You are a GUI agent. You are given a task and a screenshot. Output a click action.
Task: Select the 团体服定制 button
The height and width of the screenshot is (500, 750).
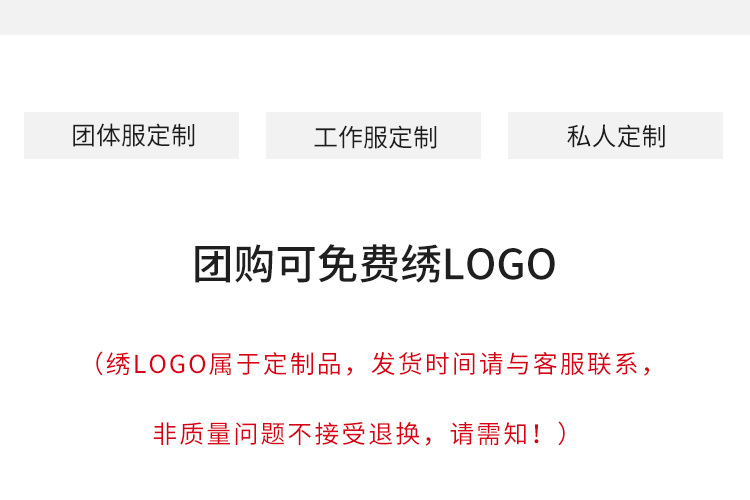point(132,135)
